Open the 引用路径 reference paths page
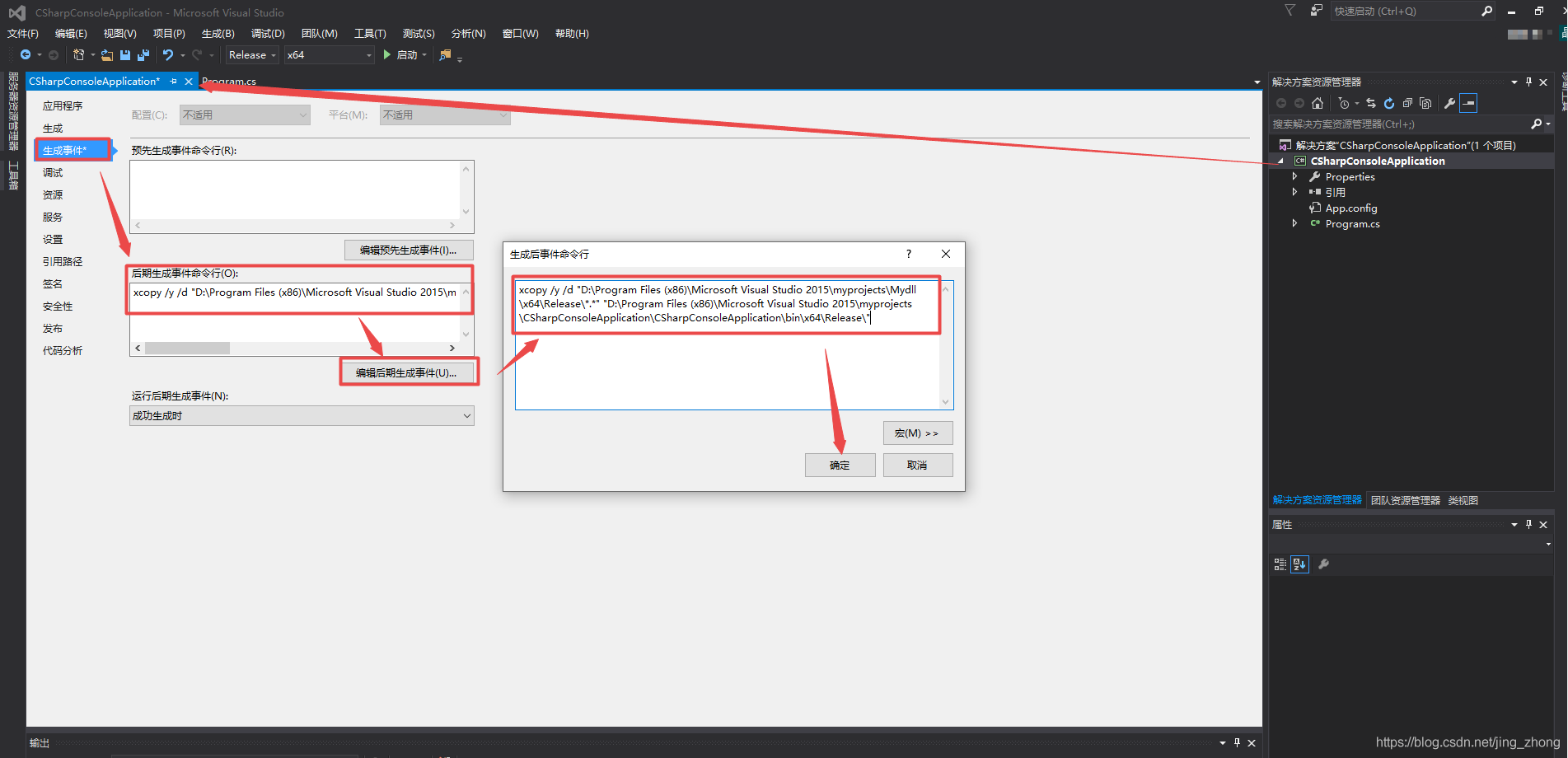Screen dimensions: 1568x758 pyautogui.click(x=63, y=262)
